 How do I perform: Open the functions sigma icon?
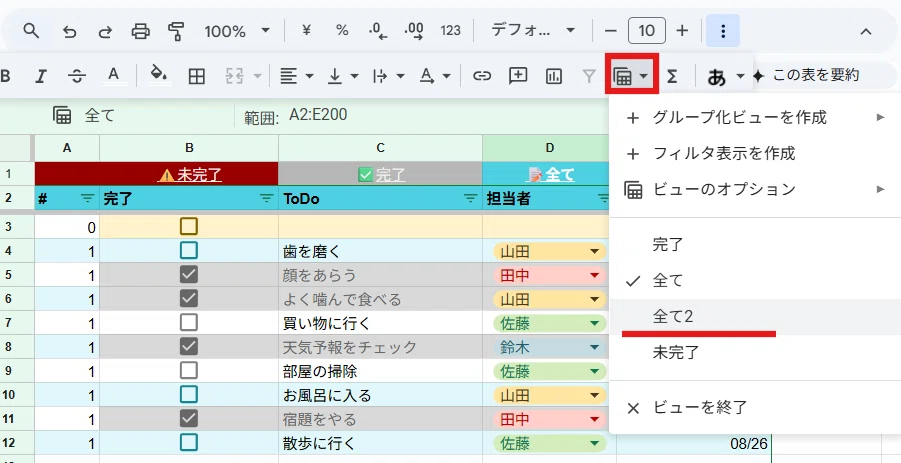(671, 76)
